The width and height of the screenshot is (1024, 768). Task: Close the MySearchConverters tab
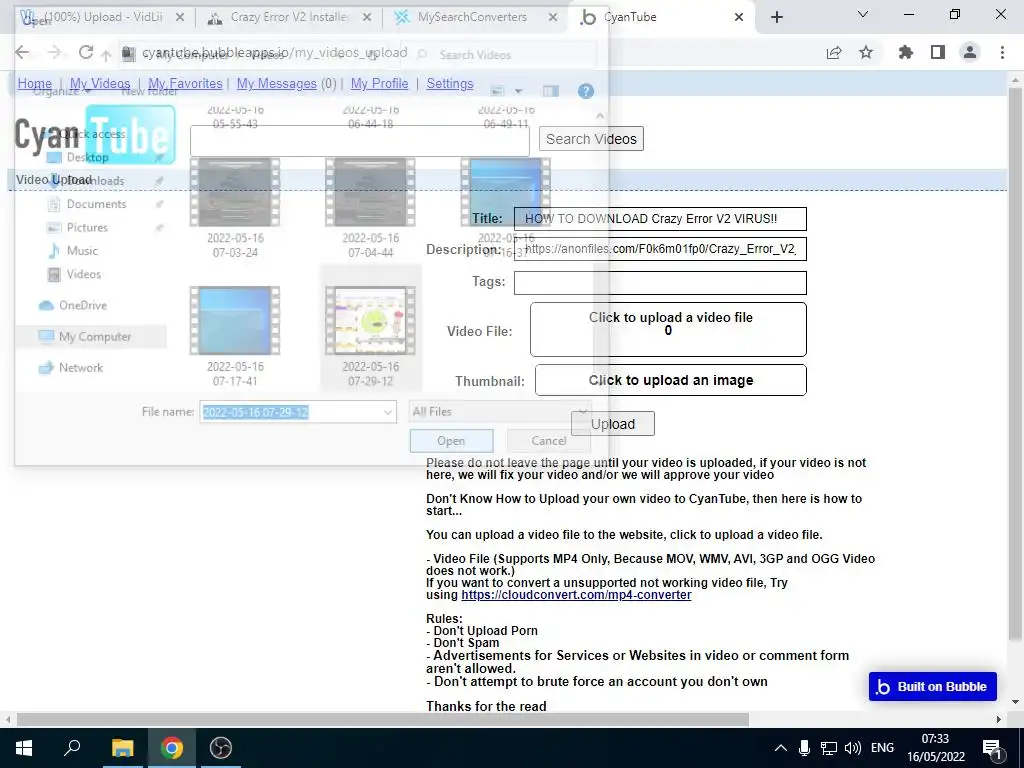[553, 17]
